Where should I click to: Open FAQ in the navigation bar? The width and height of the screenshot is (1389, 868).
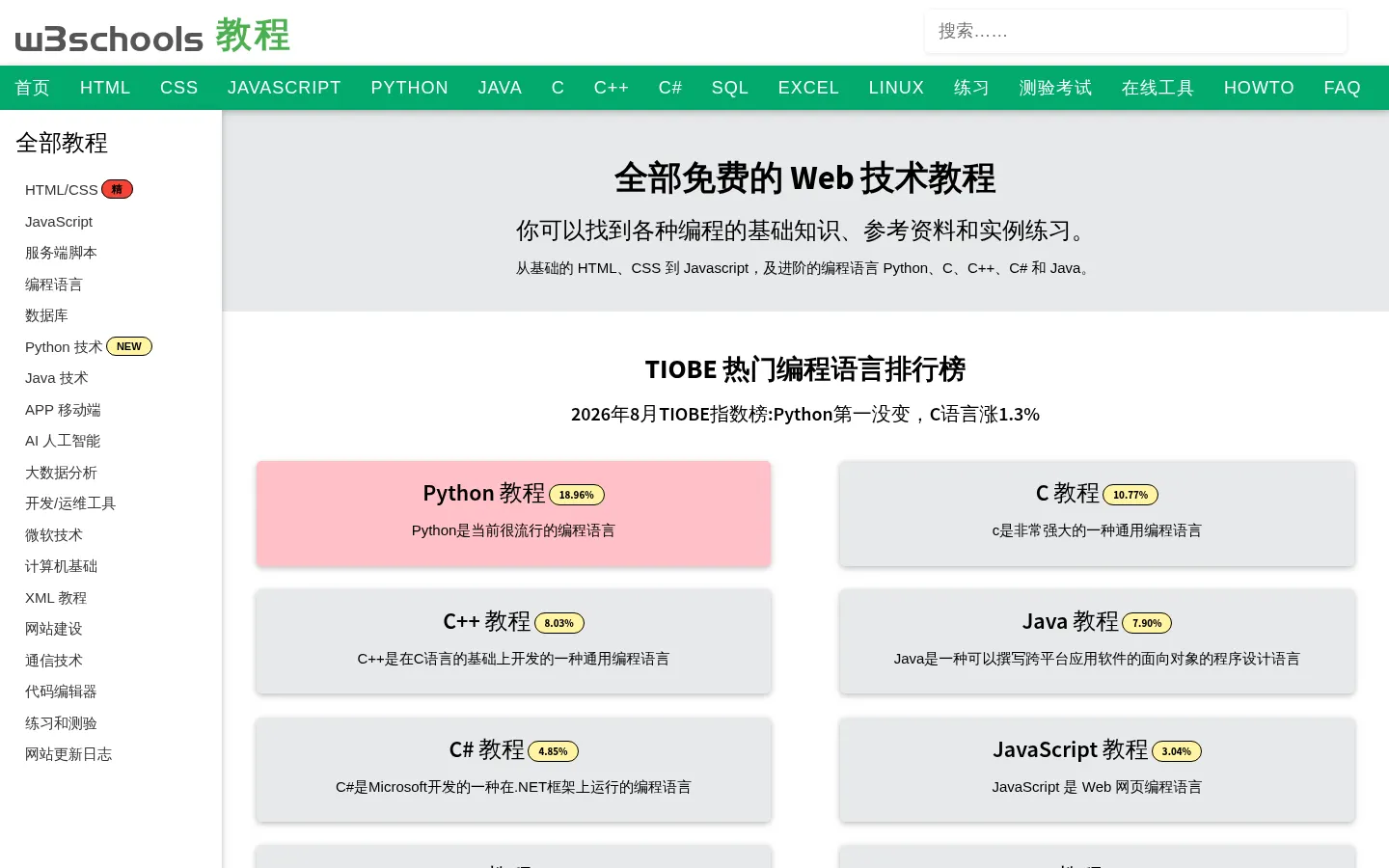(x=1342, y=88)
